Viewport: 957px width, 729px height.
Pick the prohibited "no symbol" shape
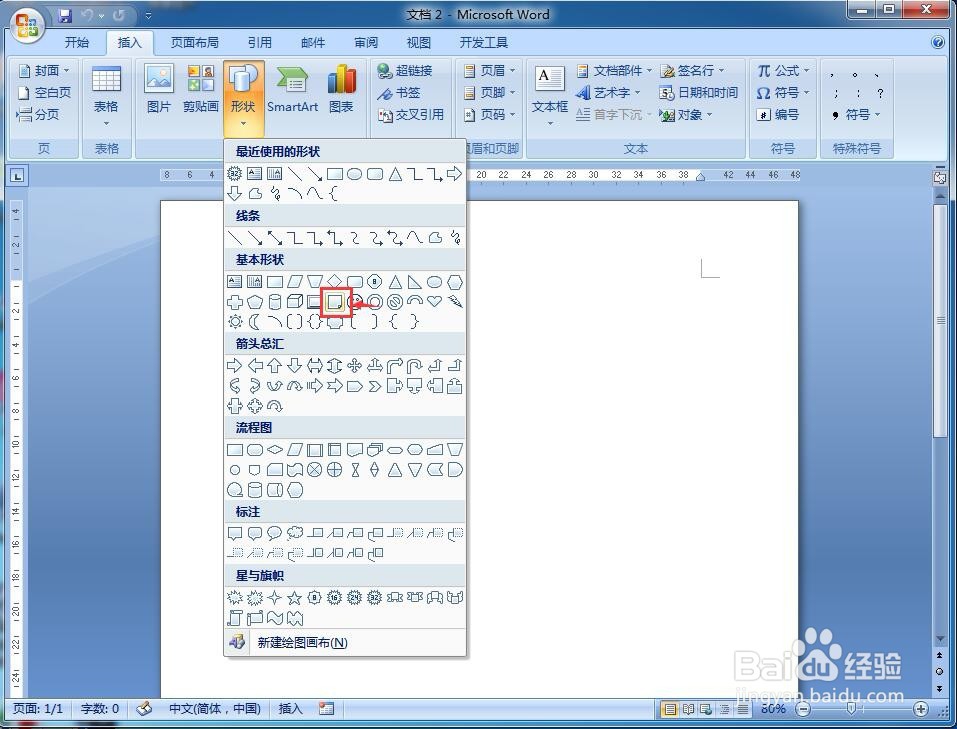(395, 302)
